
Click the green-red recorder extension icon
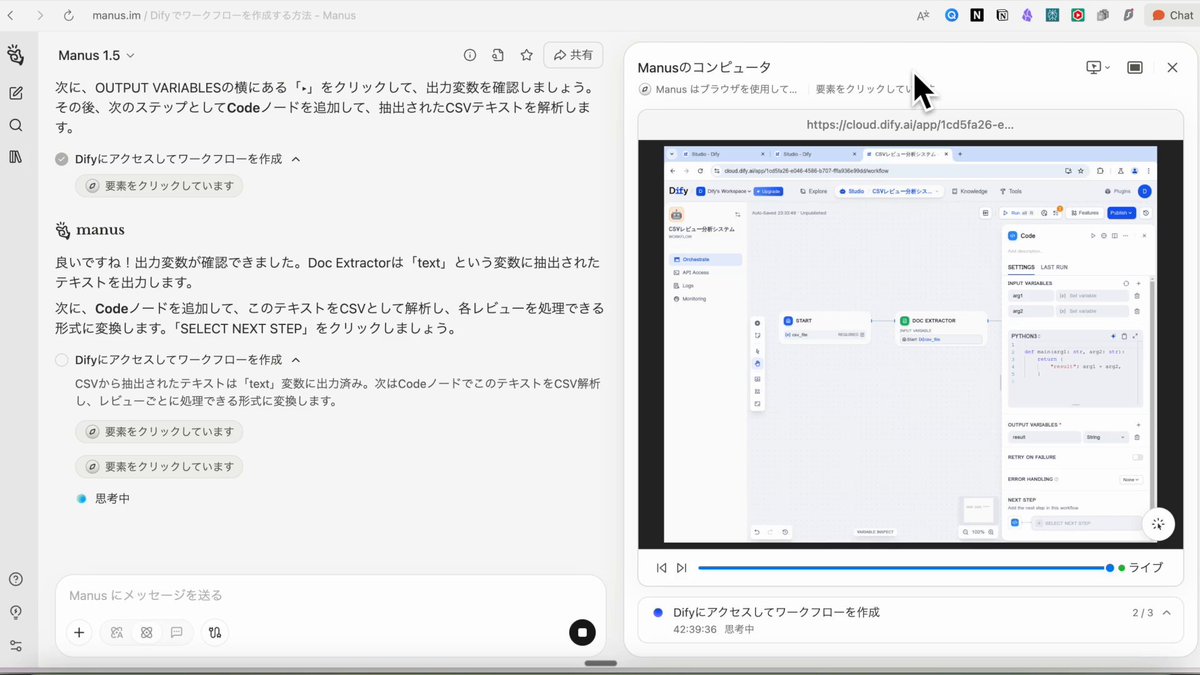pos(1078,16)
